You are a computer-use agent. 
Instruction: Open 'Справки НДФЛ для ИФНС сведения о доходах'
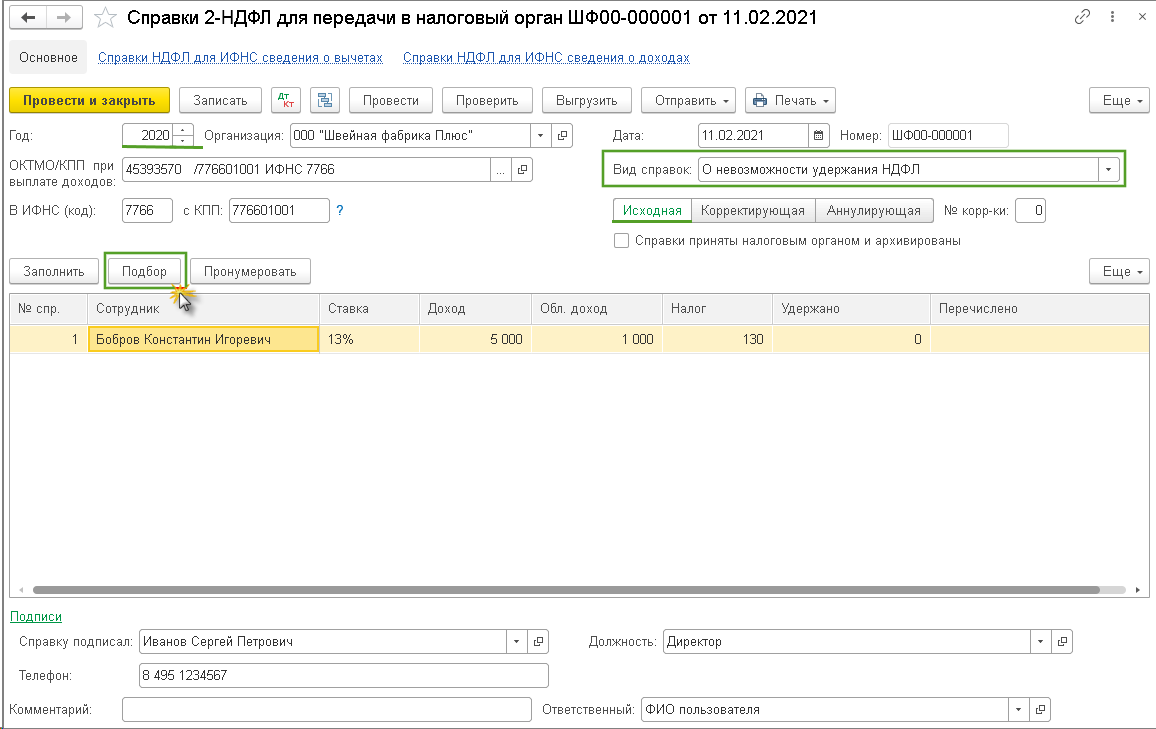pyautogui.click(x=546, y=57)
